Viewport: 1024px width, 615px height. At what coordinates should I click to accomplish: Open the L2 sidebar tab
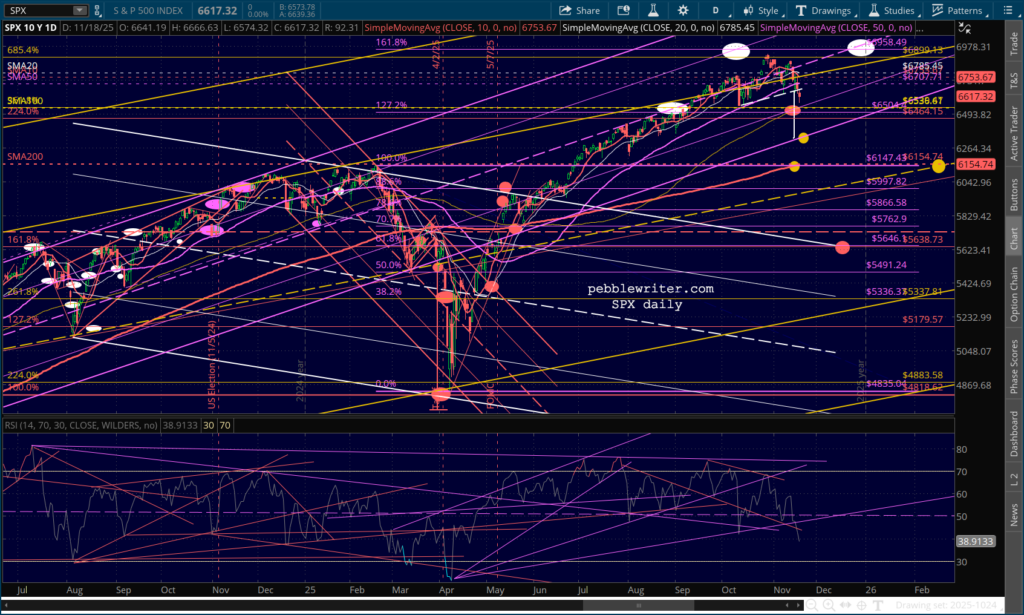[1014, 480]
